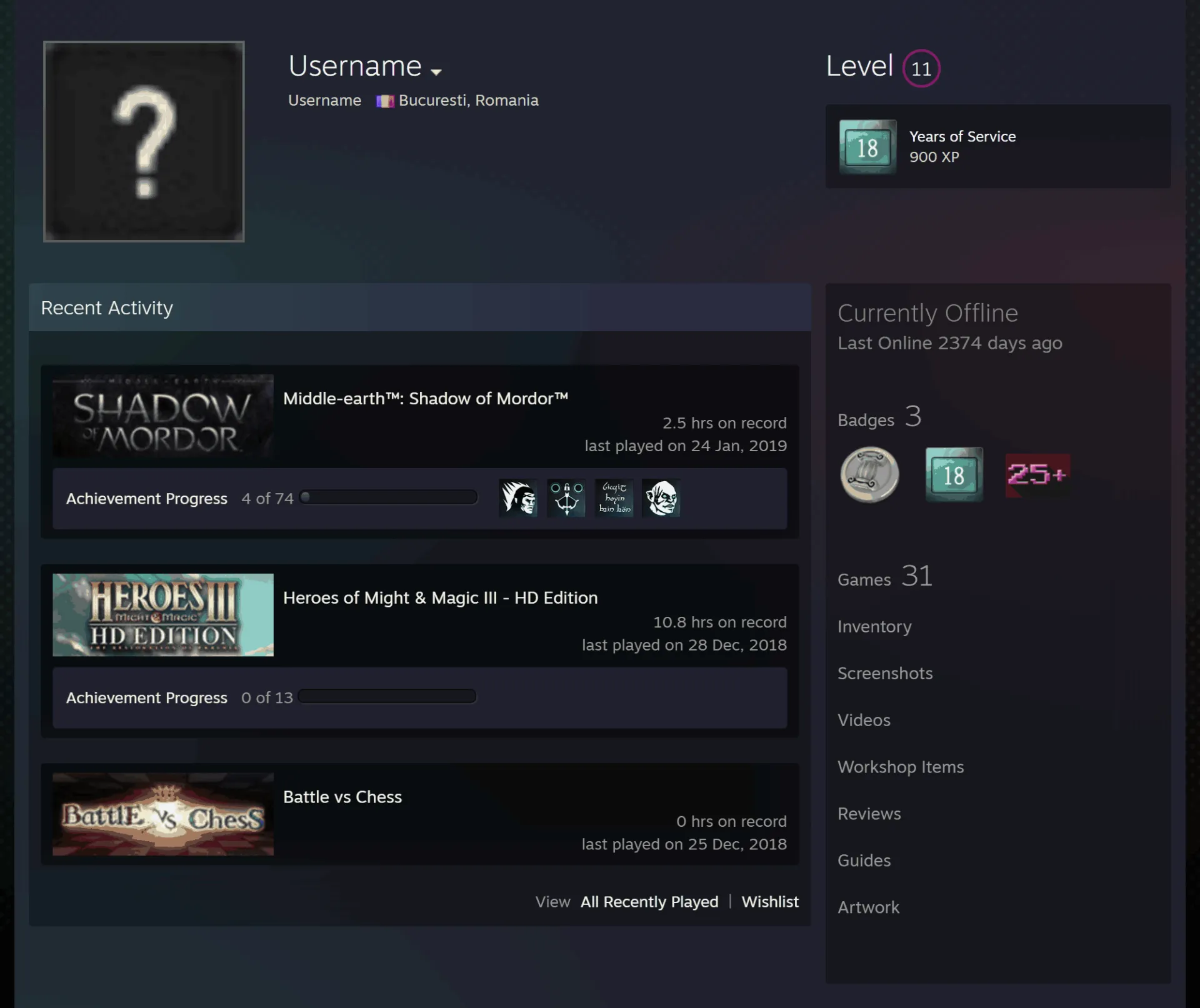Open the Battle vs Chess banner image
The width and height of the screenshot is (1200, 1008).
163,814
